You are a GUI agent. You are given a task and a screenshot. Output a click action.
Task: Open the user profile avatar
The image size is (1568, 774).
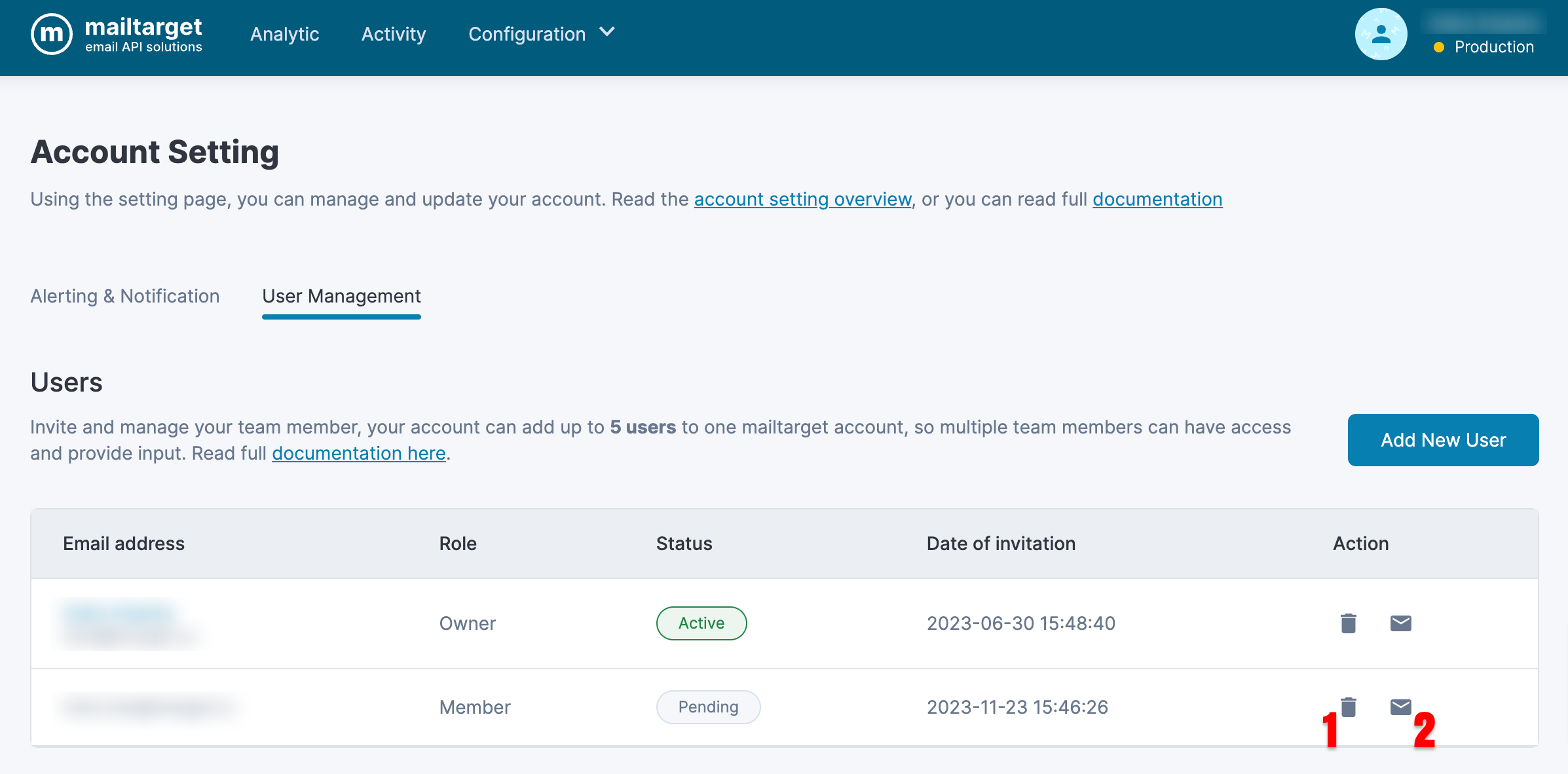1381,34
